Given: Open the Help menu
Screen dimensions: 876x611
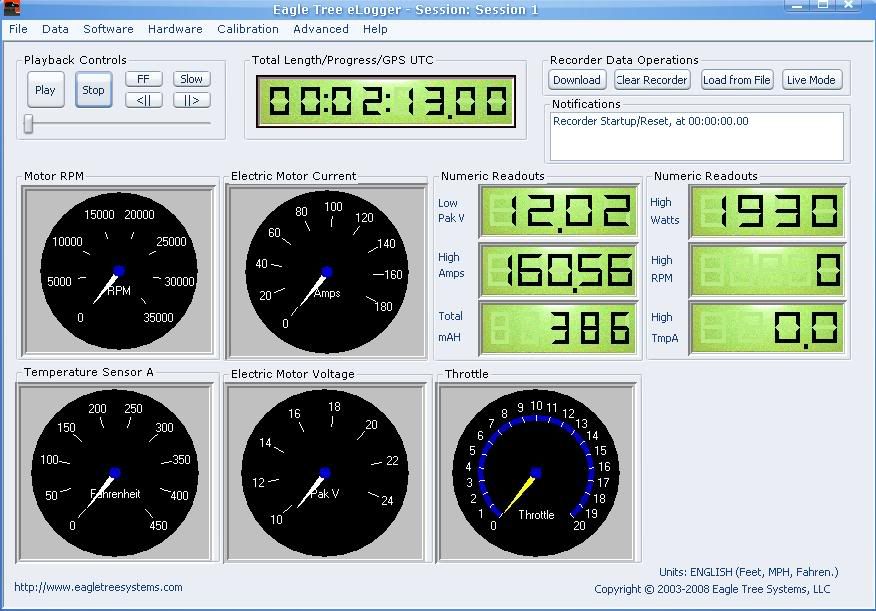Looking at the screenshot, I should (x=375, y=29).
